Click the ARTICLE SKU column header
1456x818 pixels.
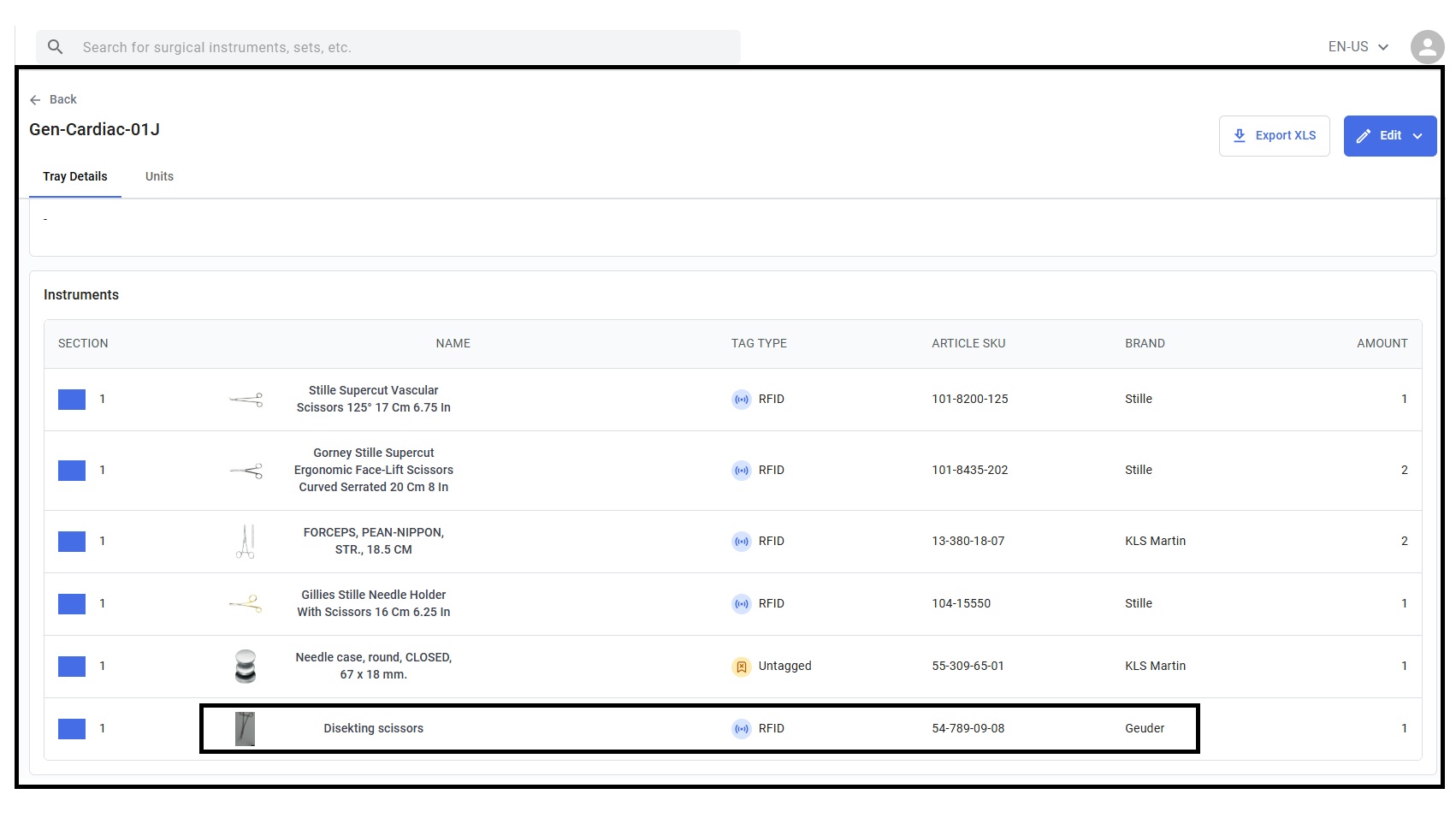click(968, 343)
